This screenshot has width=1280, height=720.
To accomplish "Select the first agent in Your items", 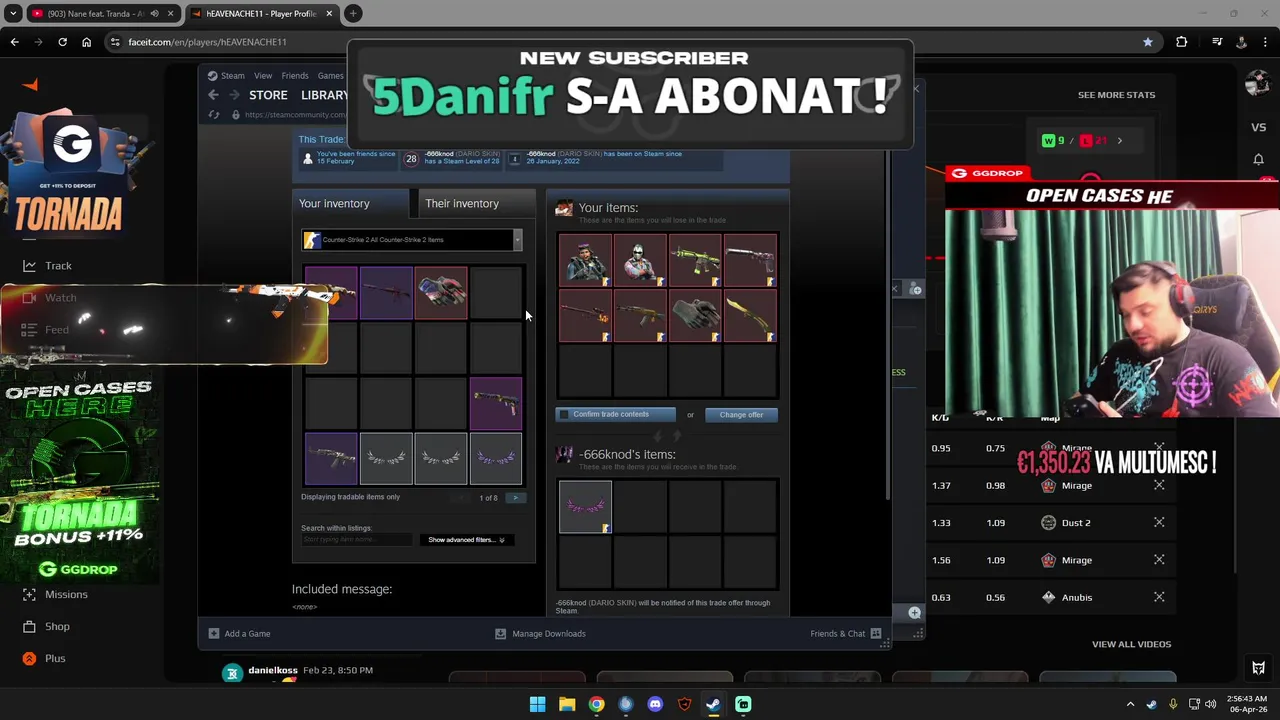I will tap(585, 260).
